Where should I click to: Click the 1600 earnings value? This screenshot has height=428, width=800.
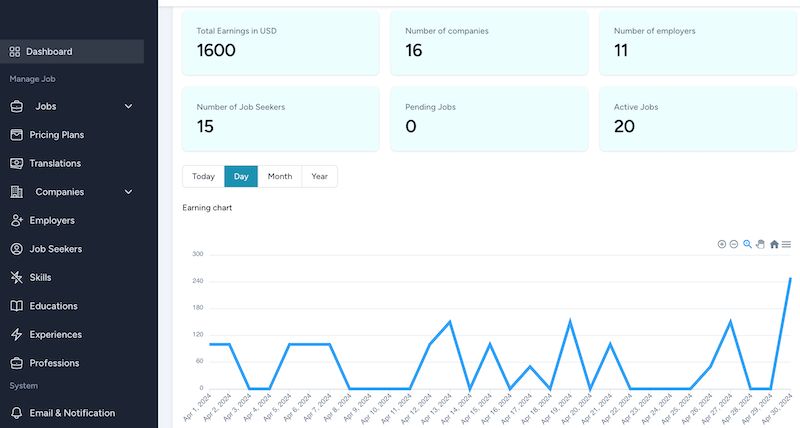[x=216, y=50]
